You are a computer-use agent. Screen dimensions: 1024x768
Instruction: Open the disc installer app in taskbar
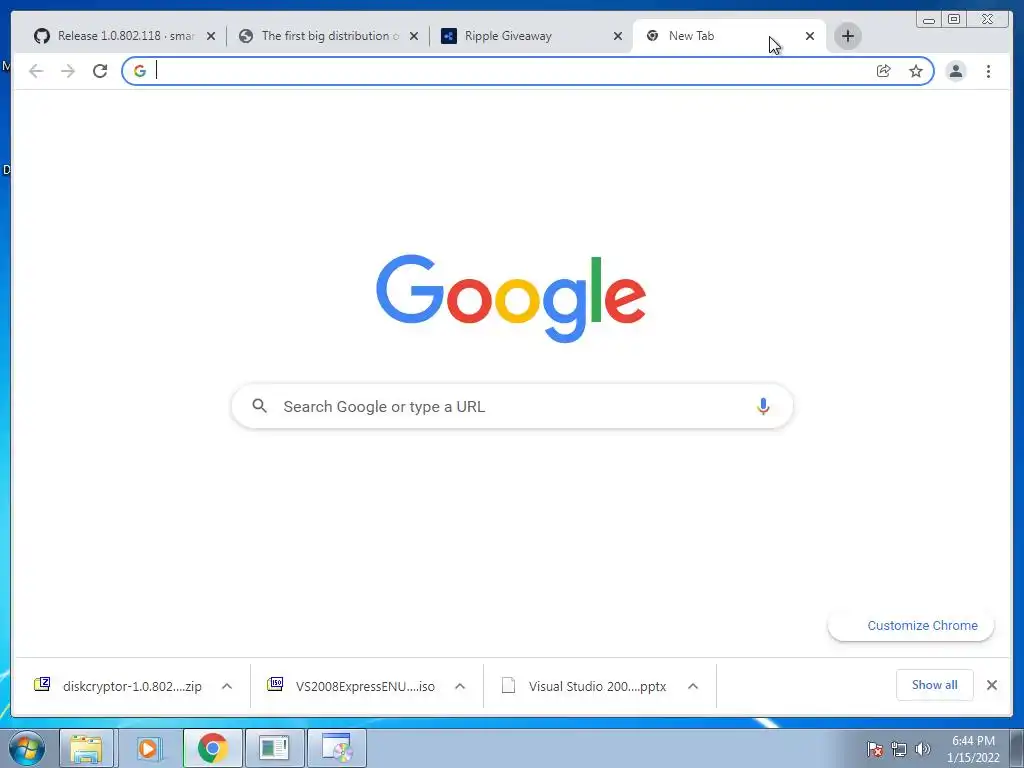pos(336,748)
